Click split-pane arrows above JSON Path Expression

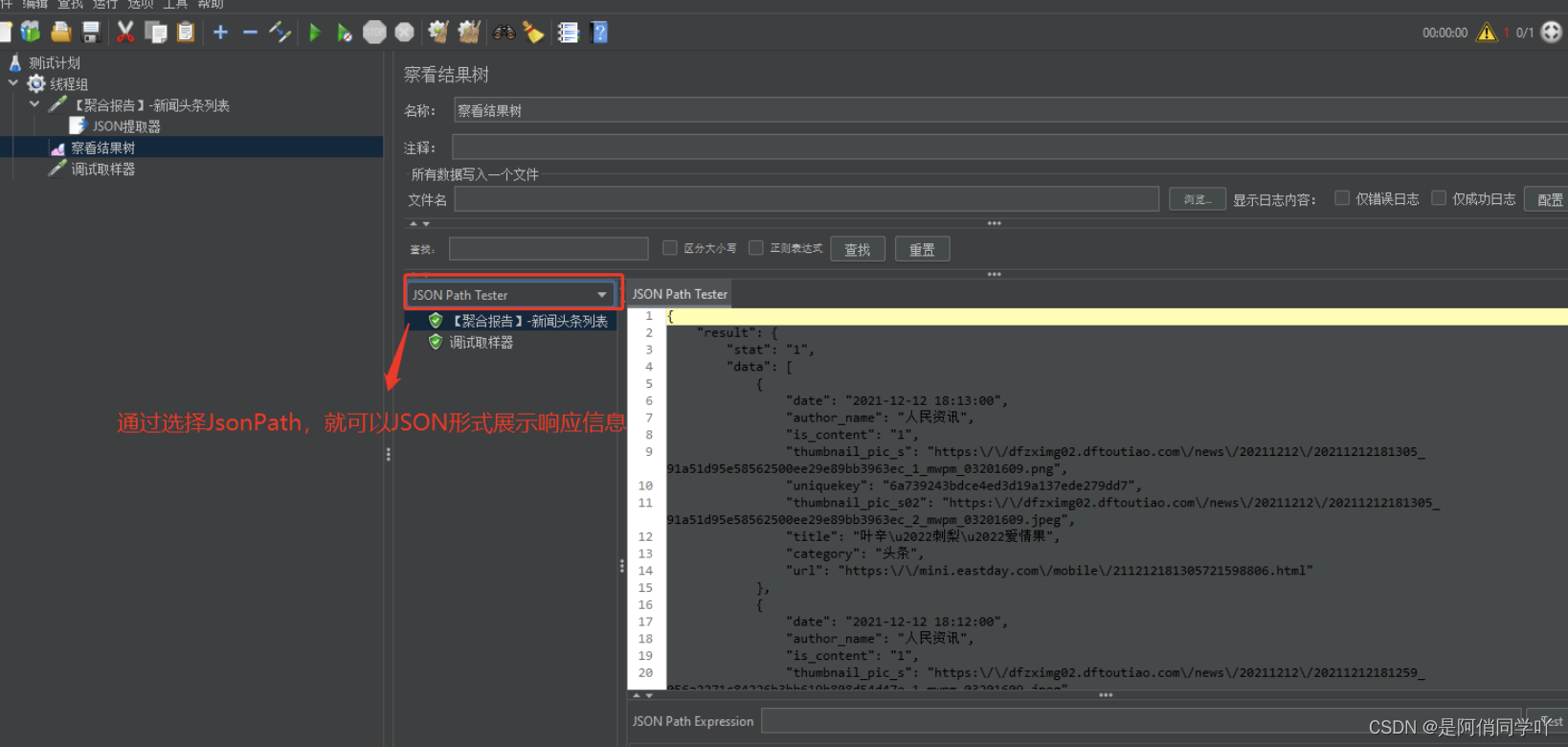click(642, 695)
